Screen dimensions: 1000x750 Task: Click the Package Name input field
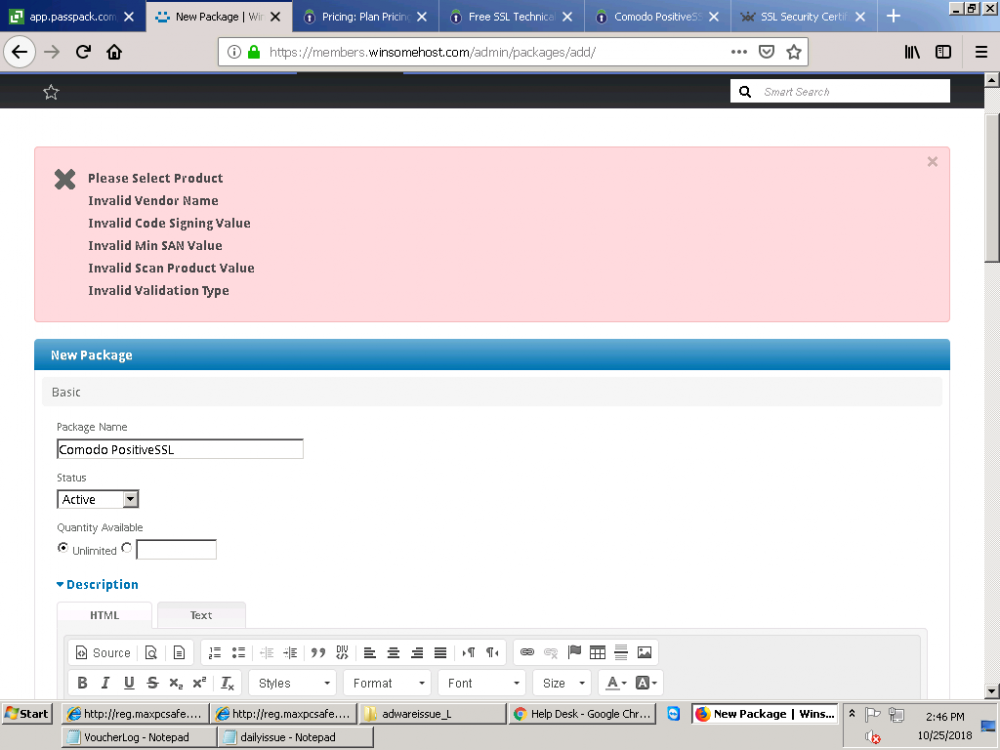pyautogui.click(x=180, y=449)
